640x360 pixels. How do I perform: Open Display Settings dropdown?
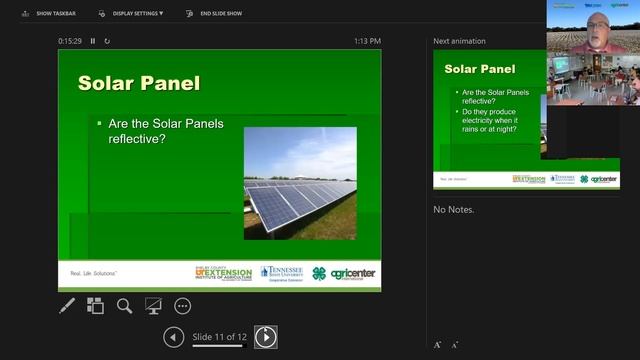[x=138, y=13]
